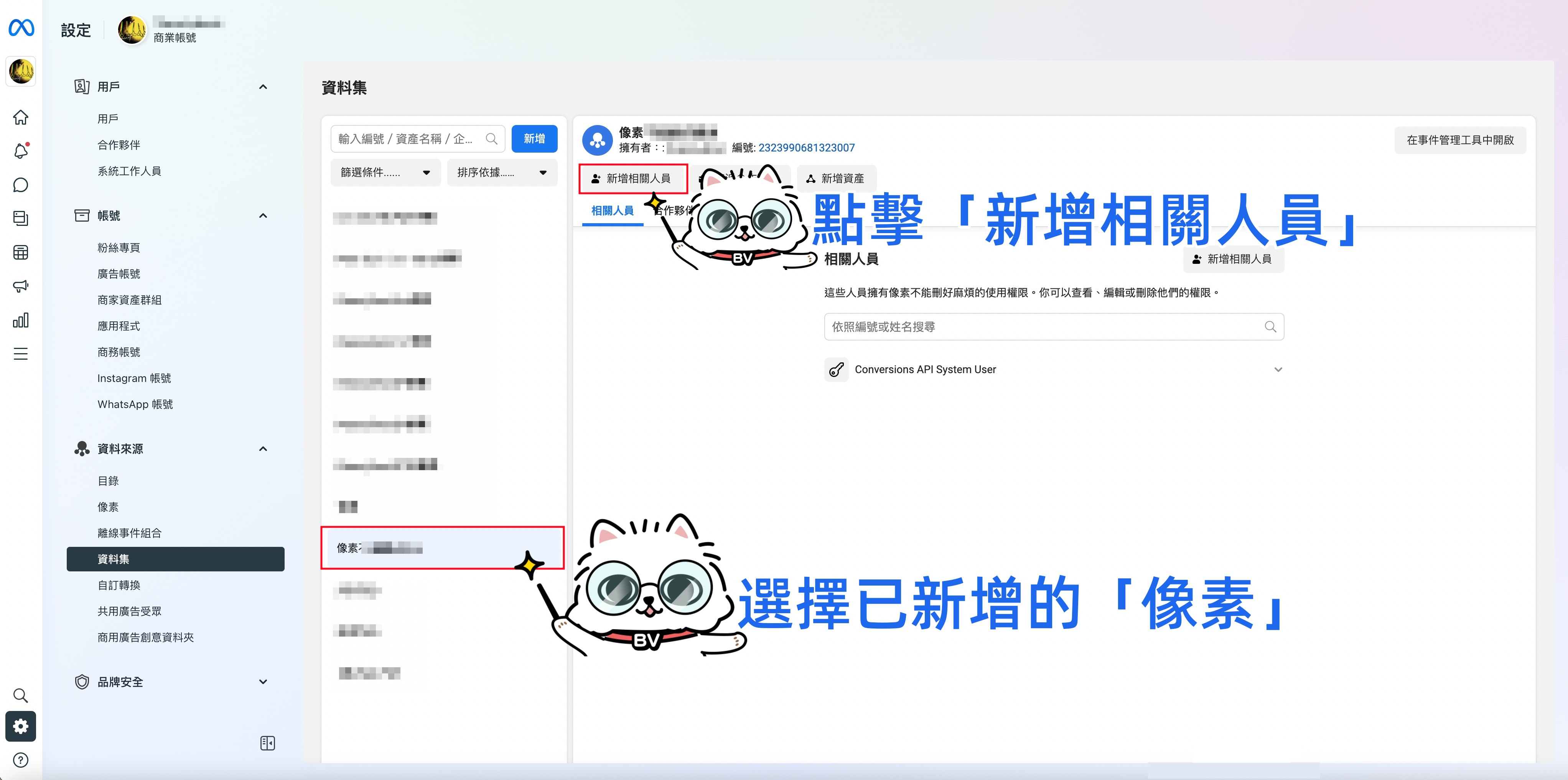Open the megaphone ads icon
The width and height of the screenshot is (1568, 780).
(21, 286)
